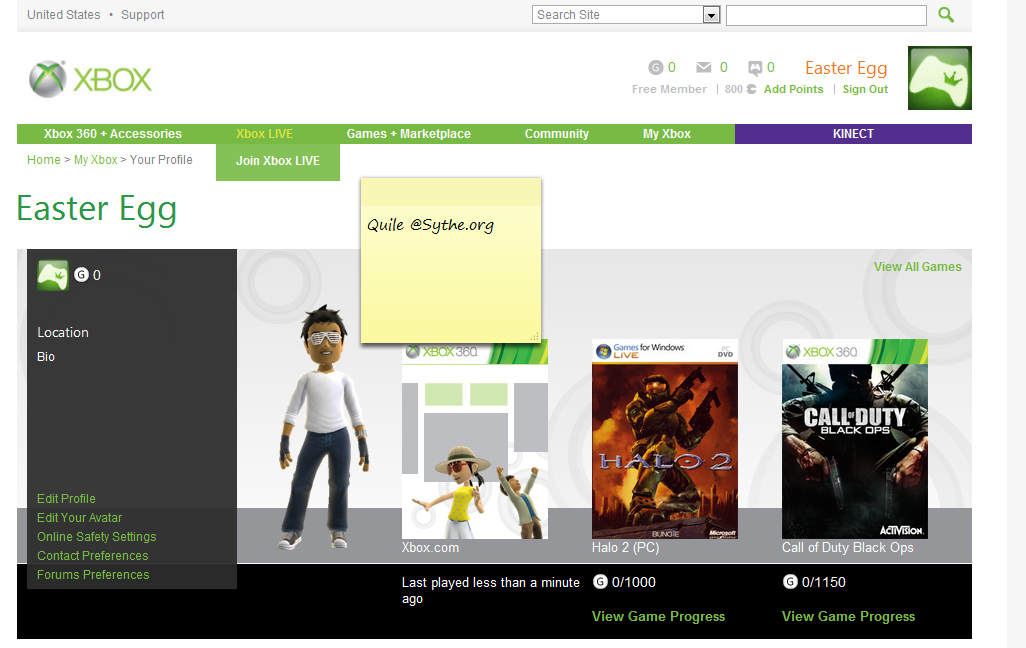Click the Easter Egg page heading
This screenshot has width=1026, height=648.
click(x=97, y=209)
